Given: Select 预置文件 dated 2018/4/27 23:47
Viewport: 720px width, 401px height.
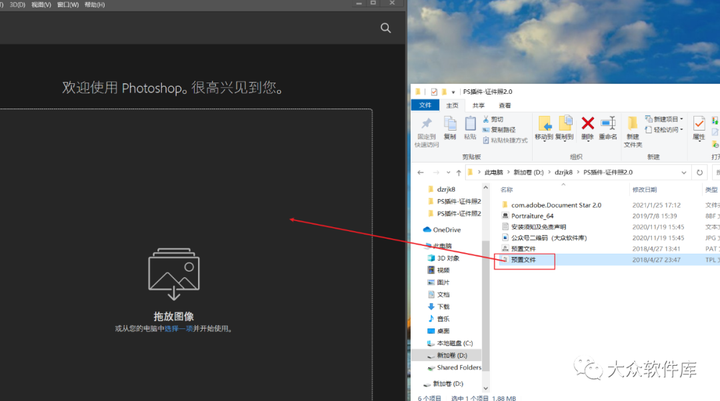Looking at the screenshot, I should (x=523, y=260).
